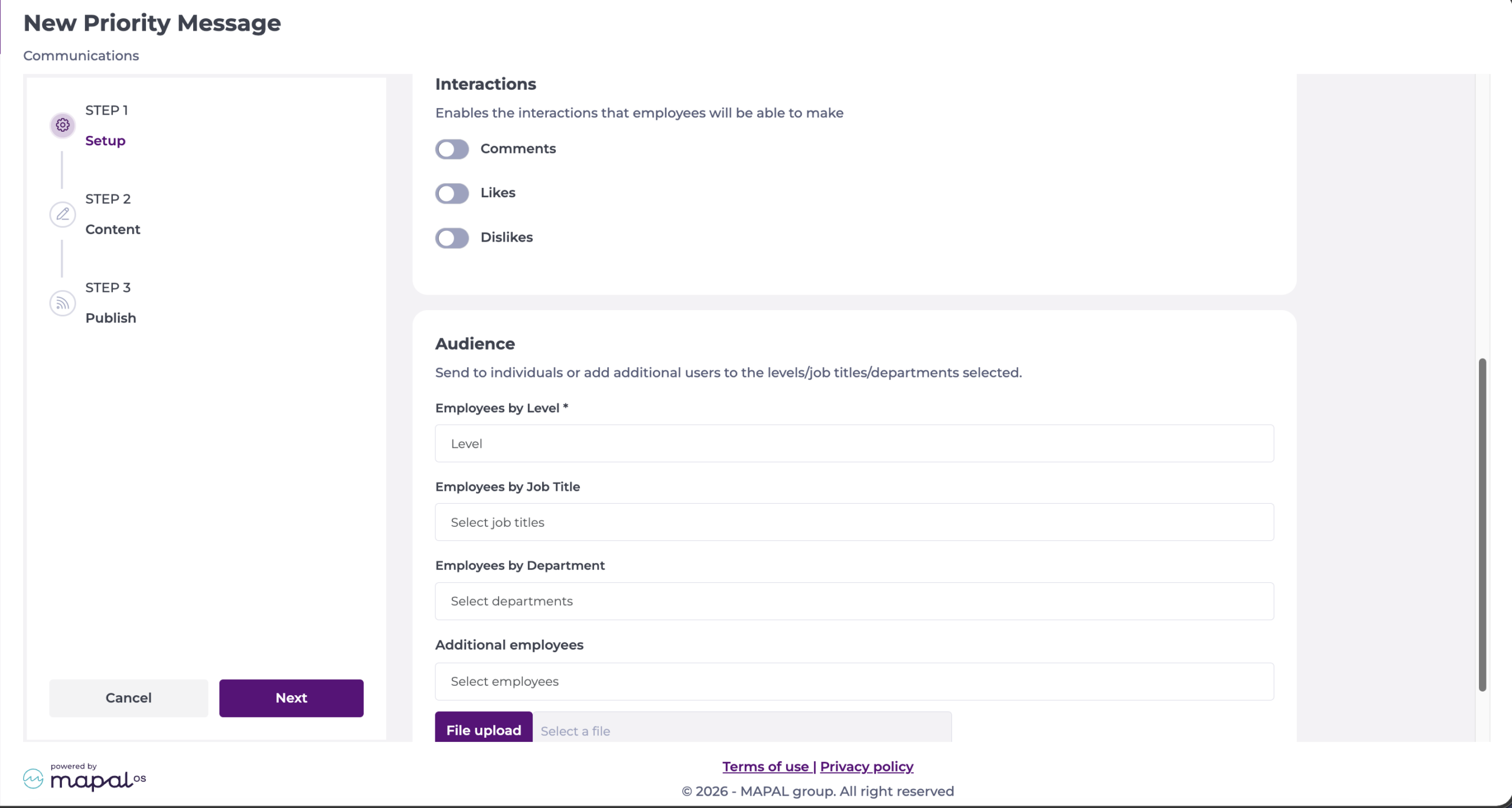Jump to Step 3 Publish

click(x=110, y=302)
